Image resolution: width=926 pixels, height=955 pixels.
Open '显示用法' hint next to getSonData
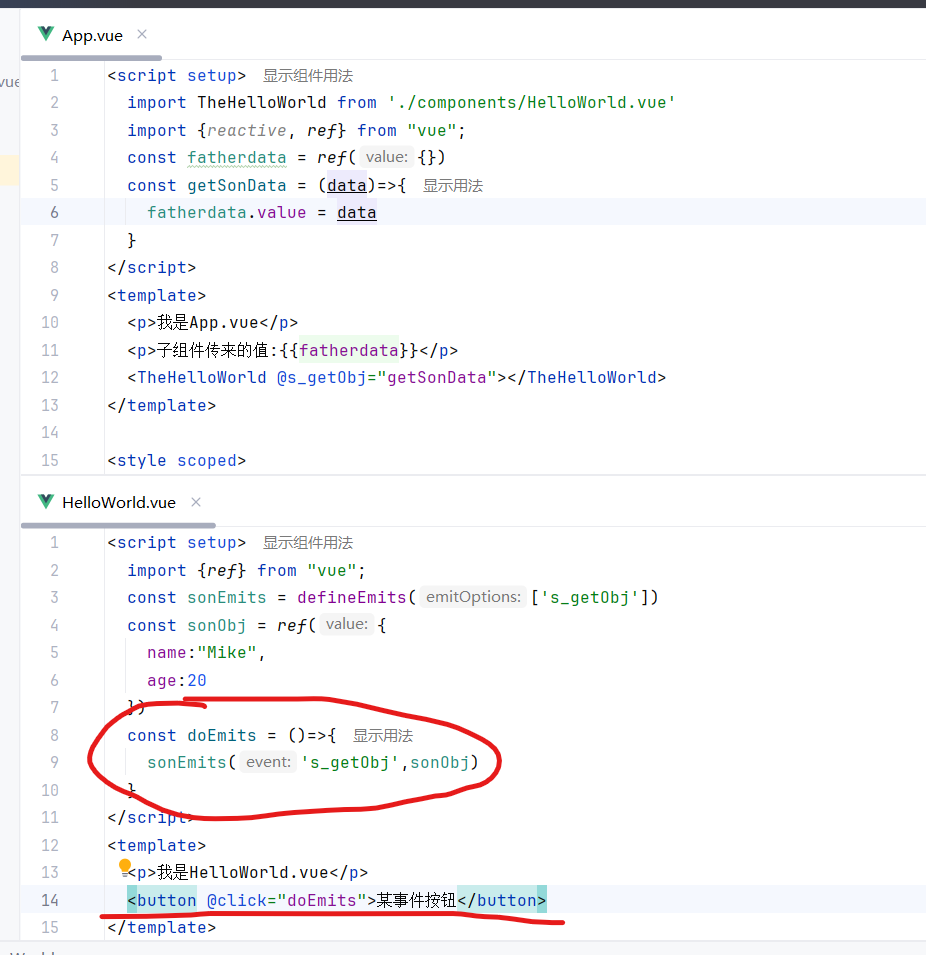453,186
